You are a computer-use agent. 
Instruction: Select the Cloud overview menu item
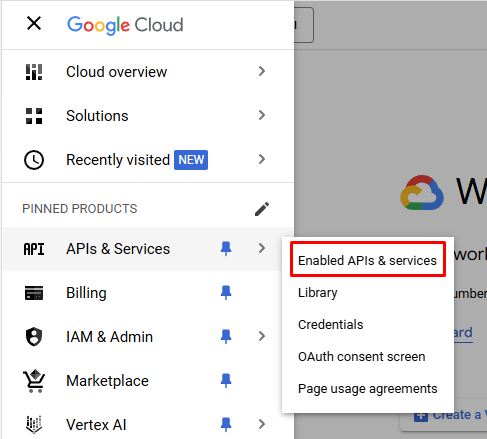point(148,72)
